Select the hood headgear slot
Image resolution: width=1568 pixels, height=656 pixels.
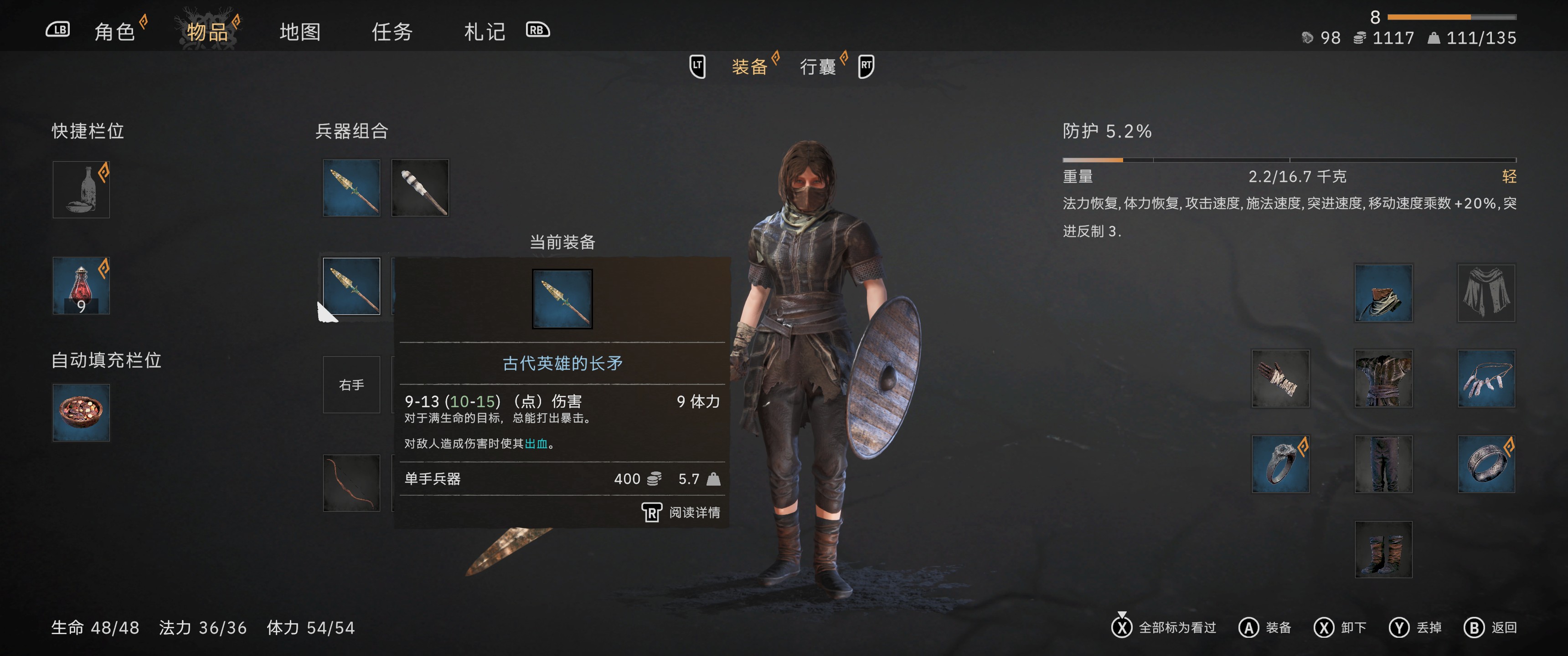point(1383,293)
